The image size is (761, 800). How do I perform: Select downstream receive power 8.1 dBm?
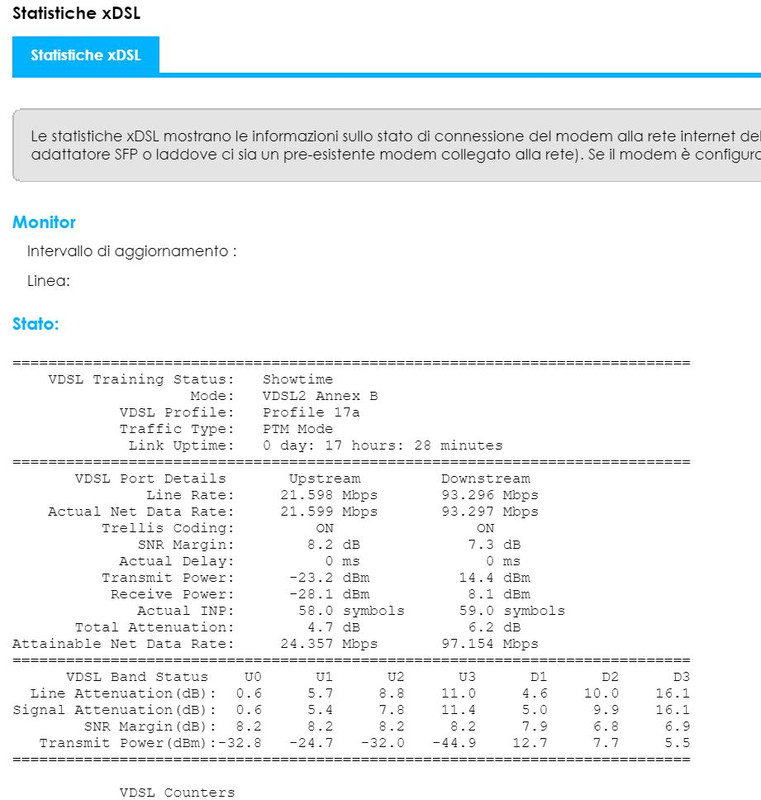tap(499, 594)
